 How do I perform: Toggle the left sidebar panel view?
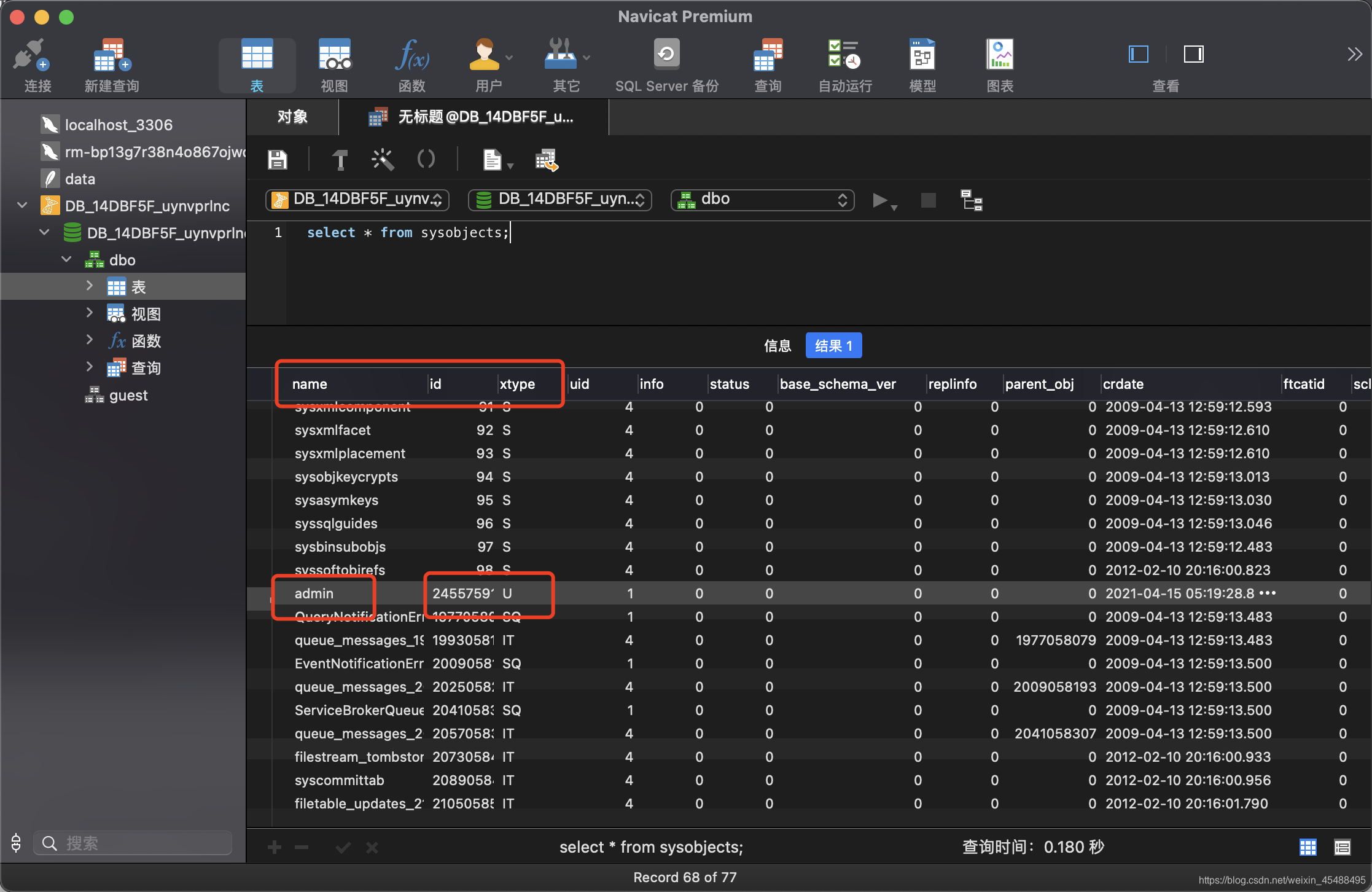tap(1138, 54)
